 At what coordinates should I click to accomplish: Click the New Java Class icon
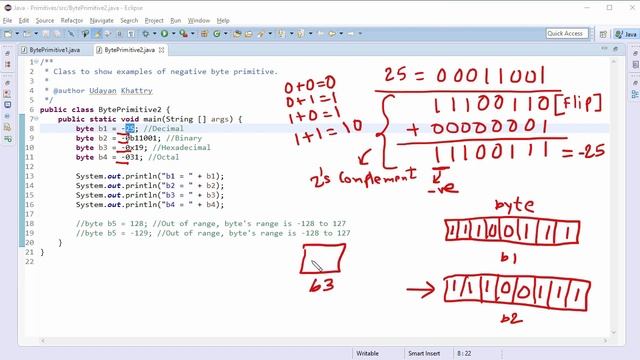pyautogui.click(x=217, y=34)
